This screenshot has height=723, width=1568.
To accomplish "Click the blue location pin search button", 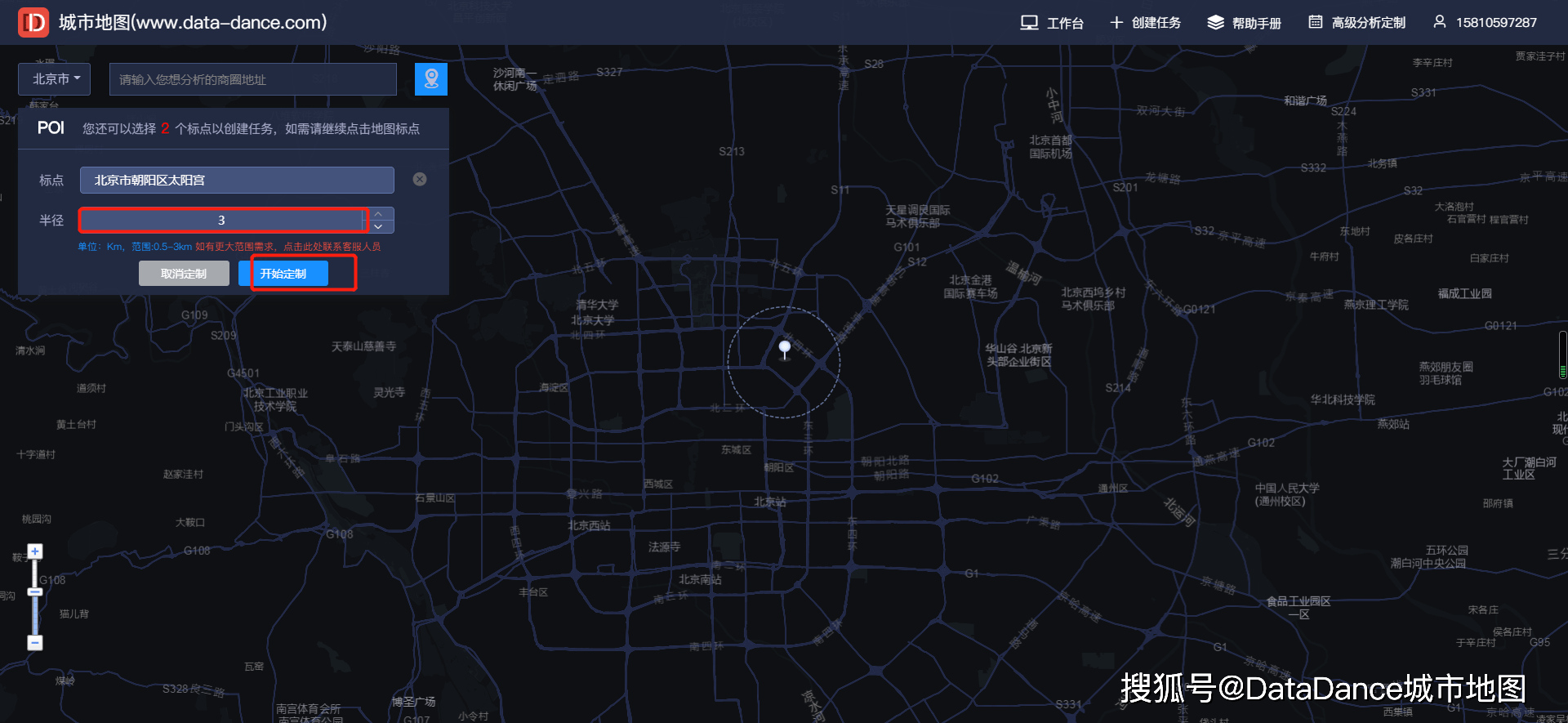I will click(430, 79).
